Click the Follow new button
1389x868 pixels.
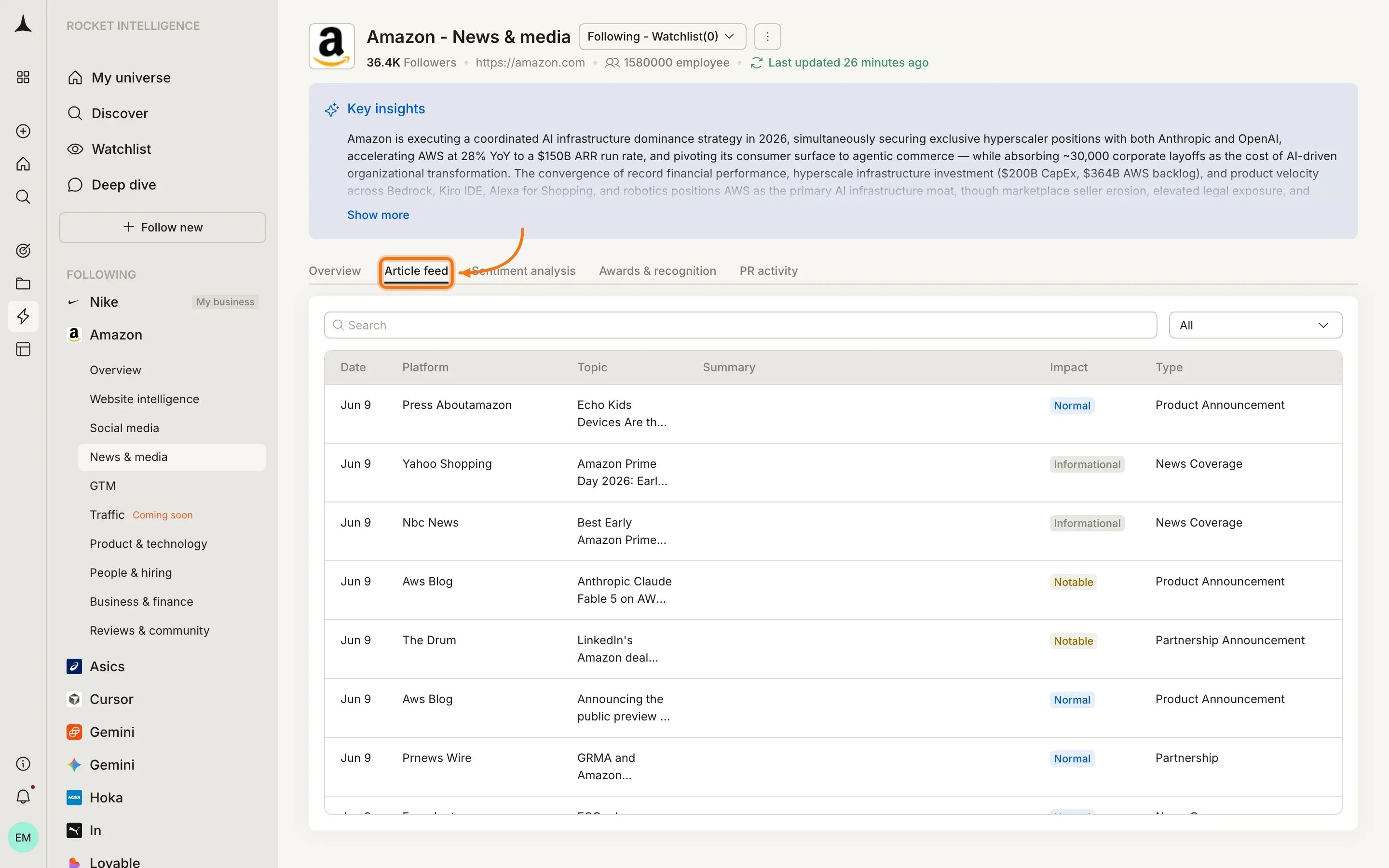(163, 227)
